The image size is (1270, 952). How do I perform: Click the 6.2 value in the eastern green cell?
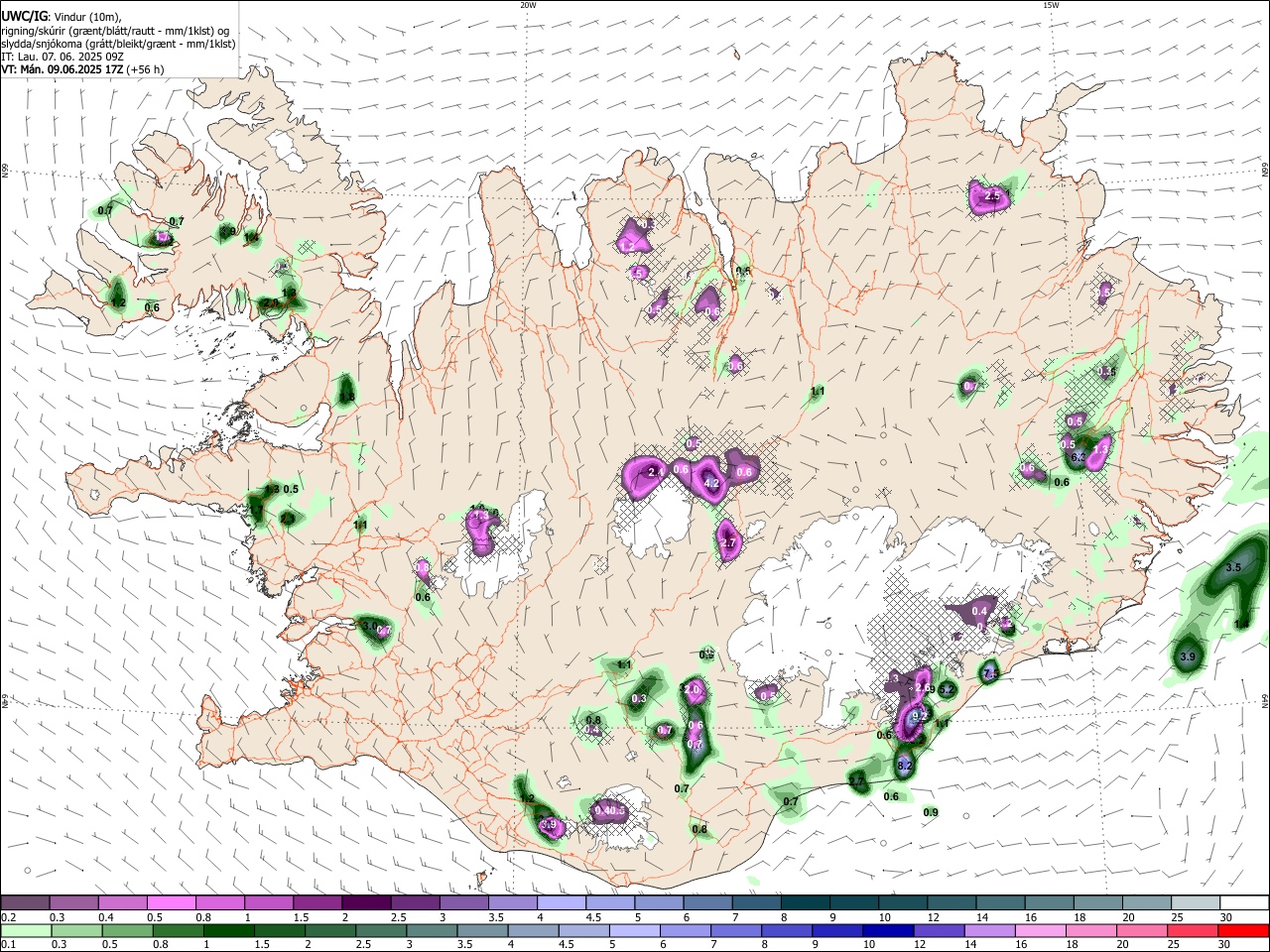click(x=1079, y=457)
